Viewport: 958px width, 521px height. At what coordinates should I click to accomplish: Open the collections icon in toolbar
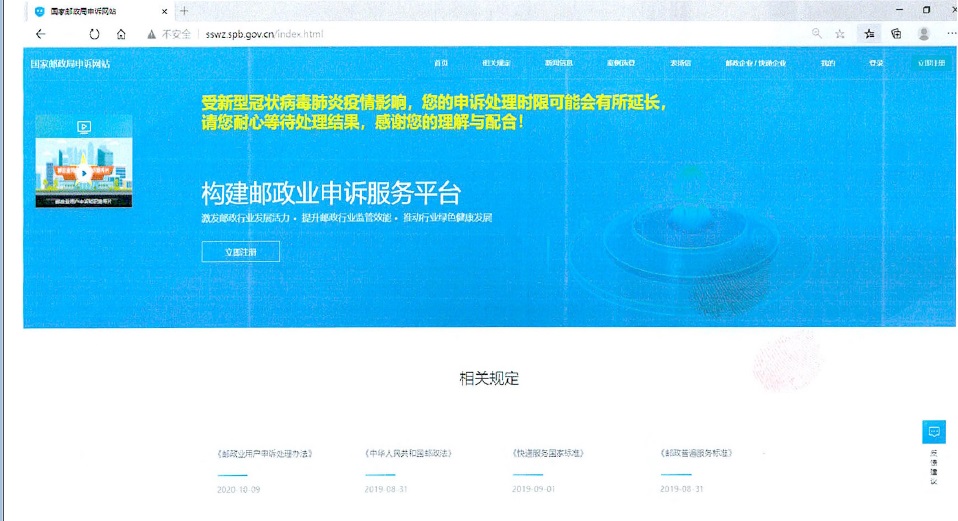(x=897, y=33)
